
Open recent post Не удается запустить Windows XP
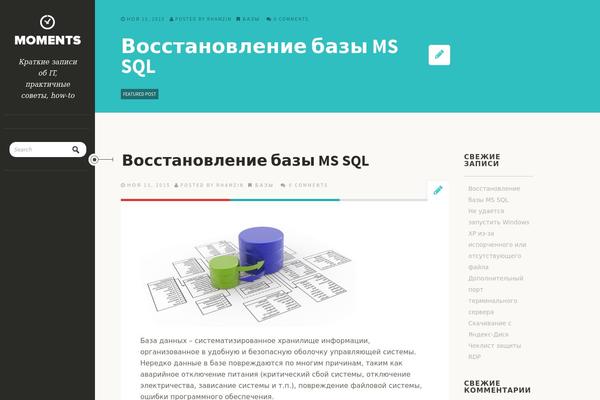click(x=499, y=239)
